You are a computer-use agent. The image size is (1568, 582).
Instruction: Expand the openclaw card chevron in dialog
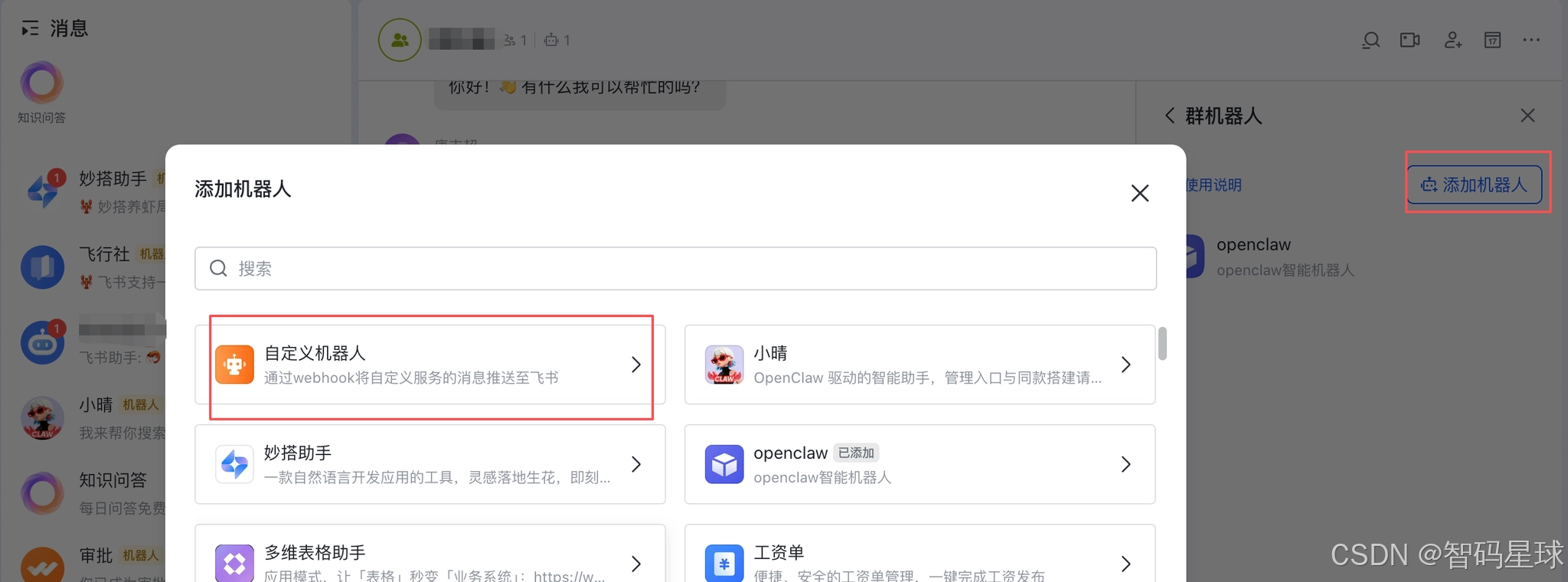click(x=1126, y=464)
